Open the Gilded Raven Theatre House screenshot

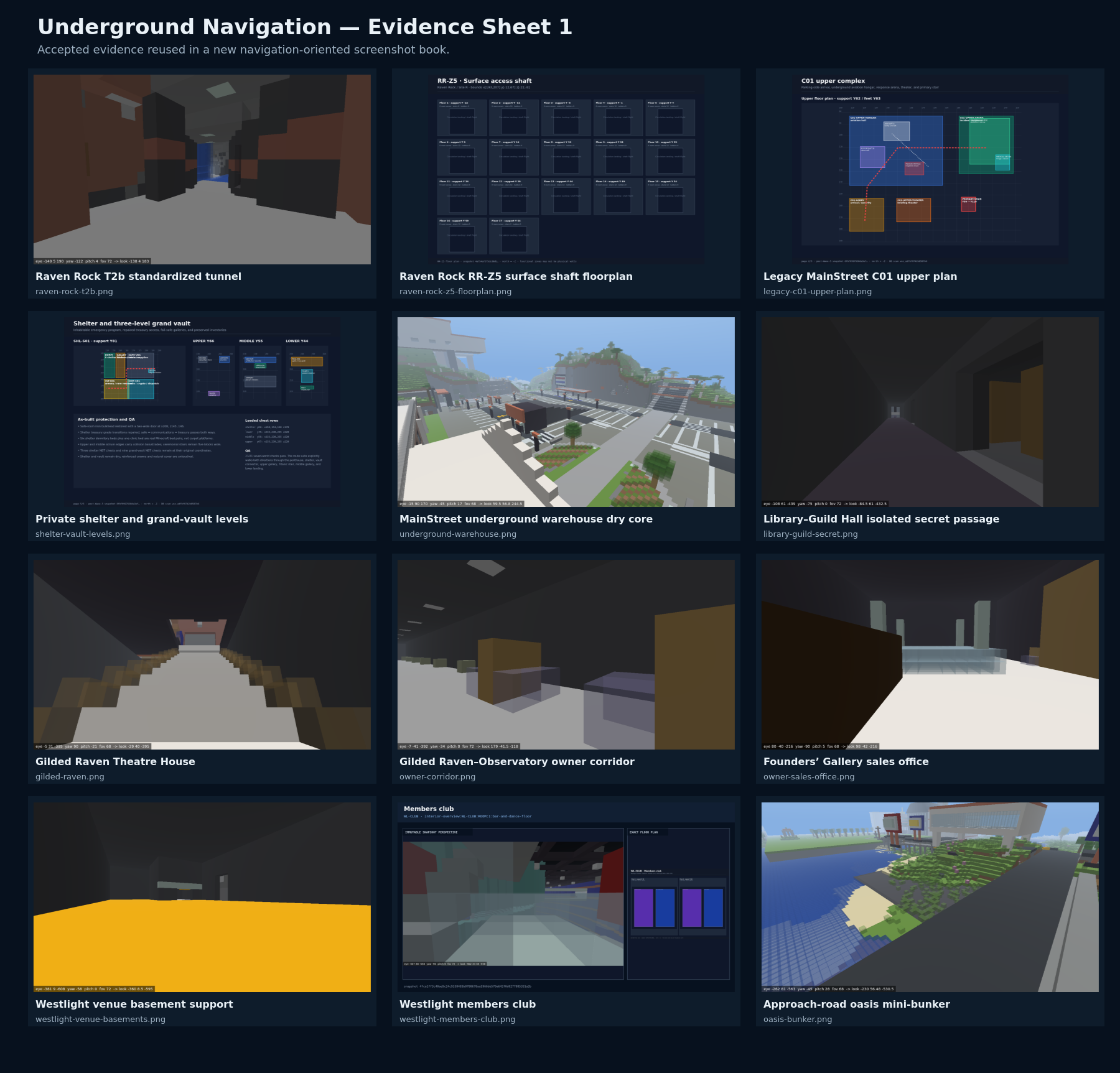(x=202, y=654)
